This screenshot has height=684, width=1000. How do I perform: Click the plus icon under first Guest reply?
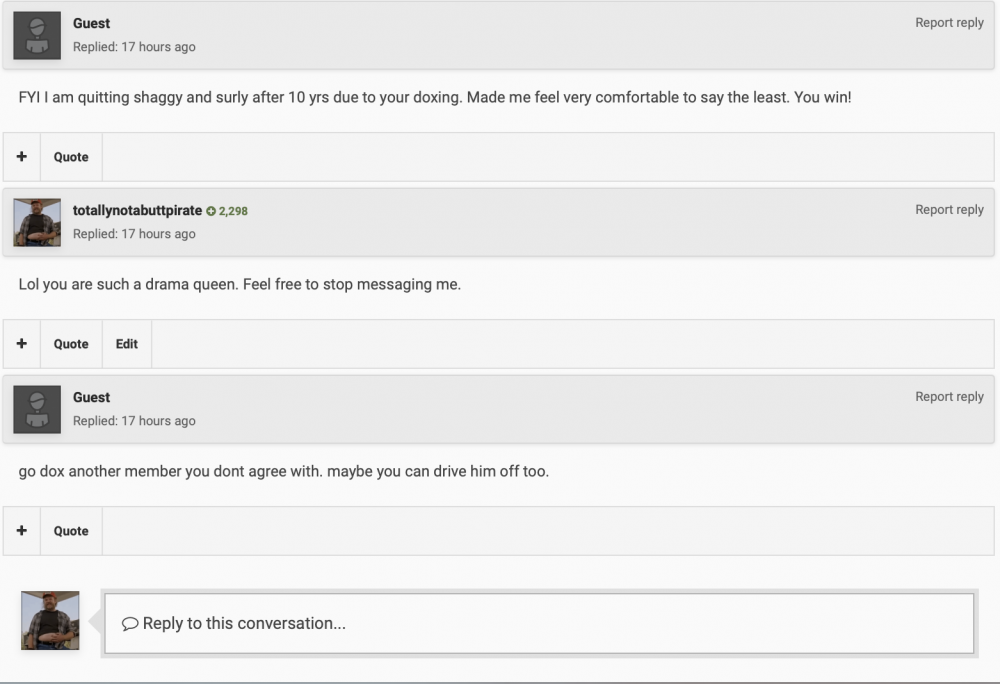coord(22,157)
